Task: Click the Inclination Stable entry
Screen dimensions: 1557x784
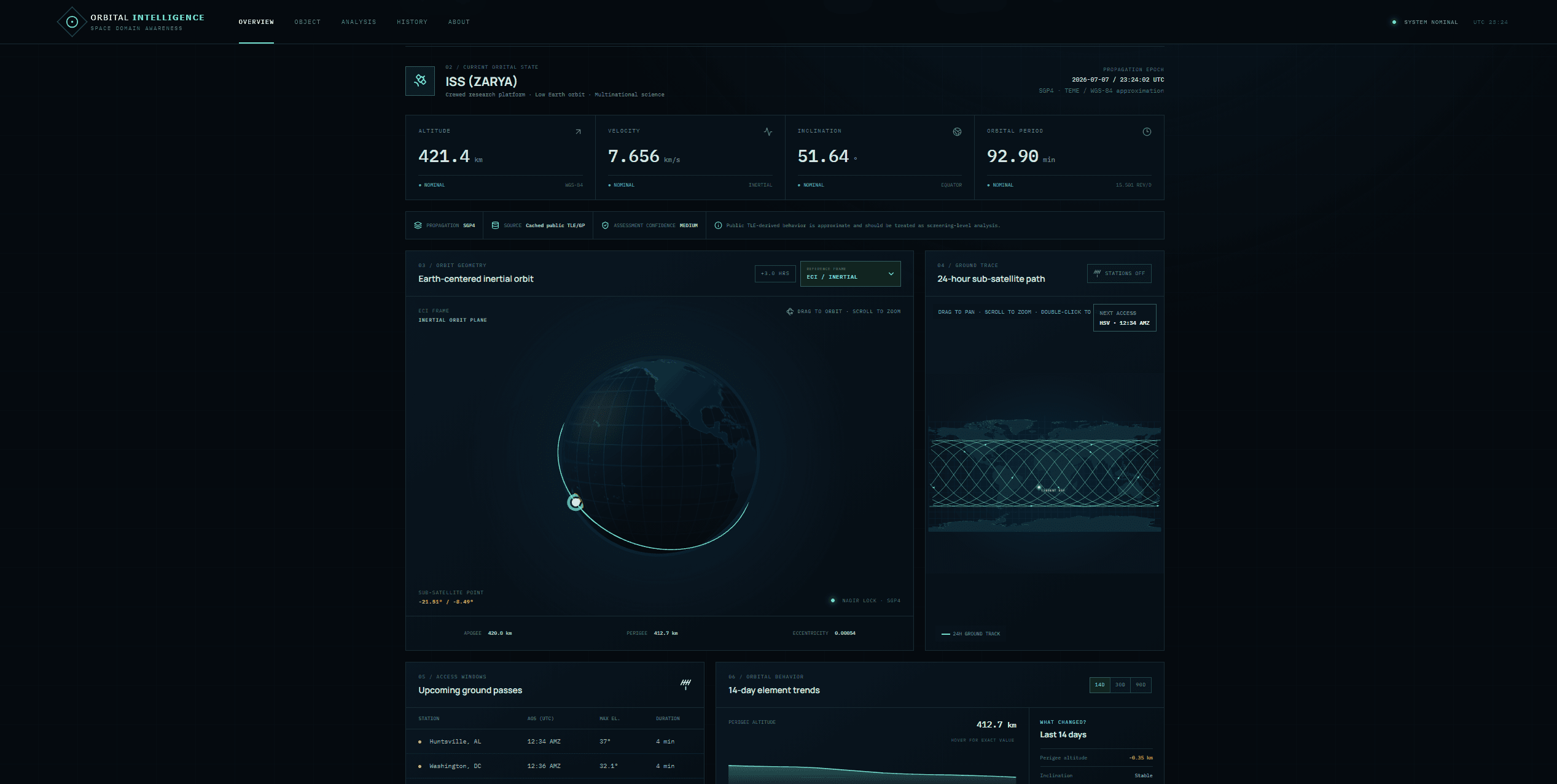Action: pyautogui.click(x=1096, y=775)
